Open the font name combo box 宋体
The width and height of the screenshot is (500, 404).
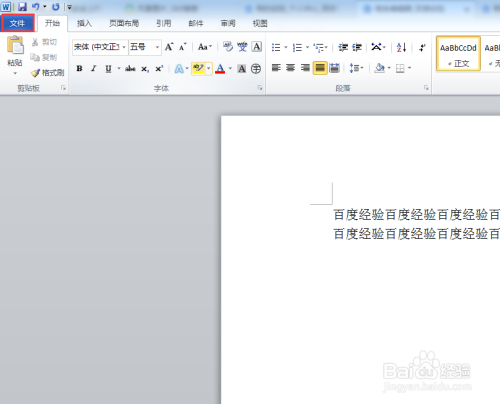100,47
